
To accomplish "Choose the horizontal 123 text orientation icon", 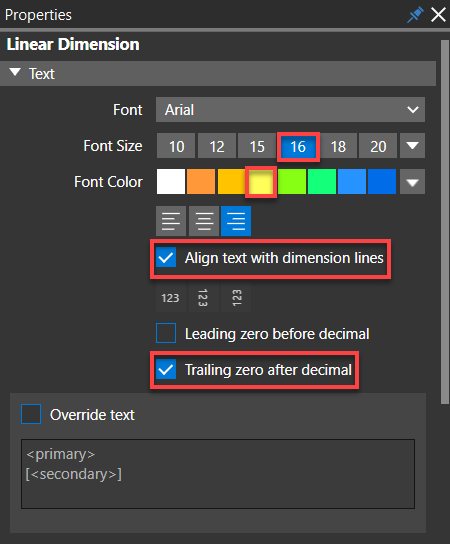I will 170,298.
